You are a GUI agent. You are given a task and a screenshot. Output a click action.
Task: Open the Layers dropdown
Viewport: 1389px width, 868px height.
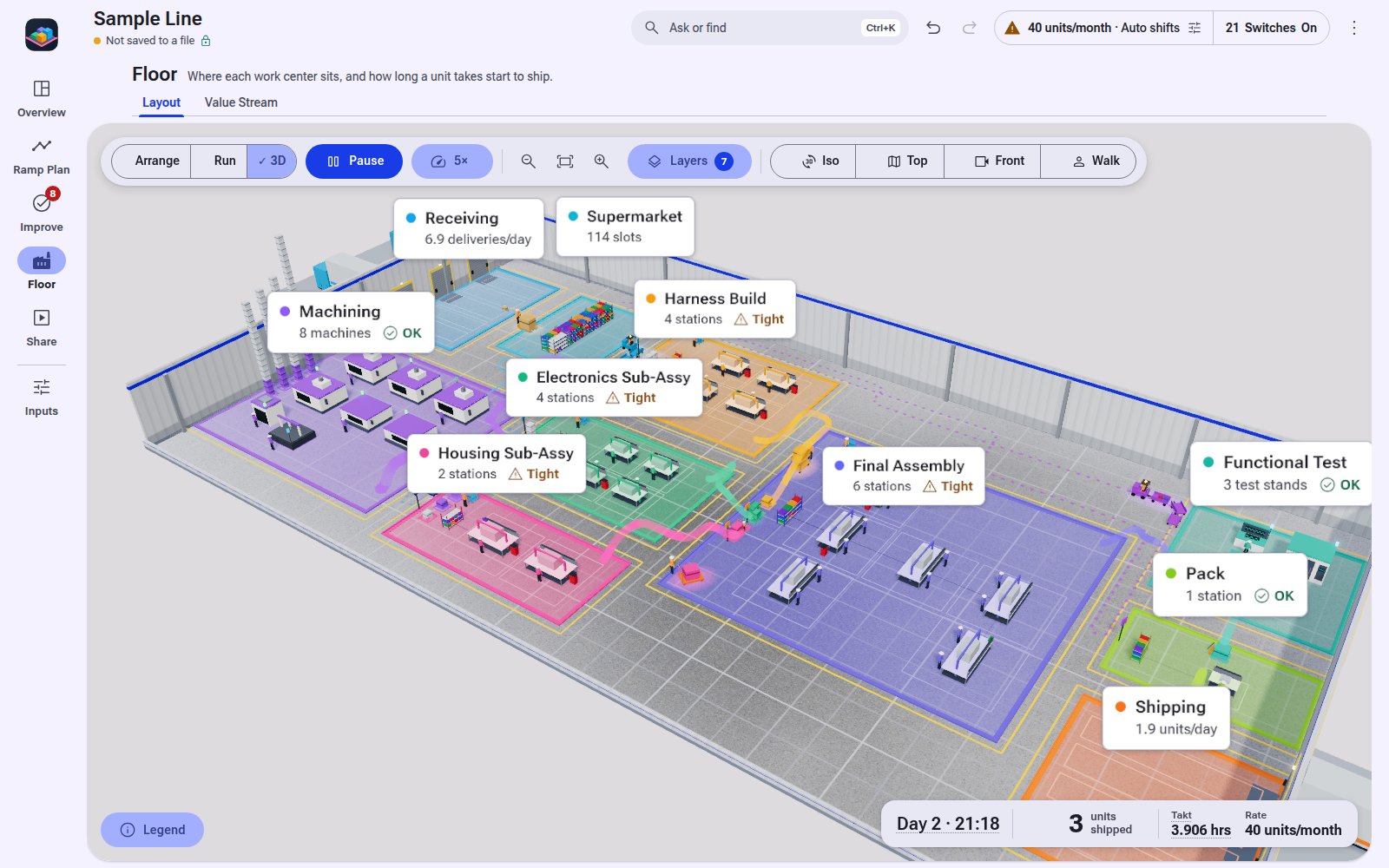689,161
